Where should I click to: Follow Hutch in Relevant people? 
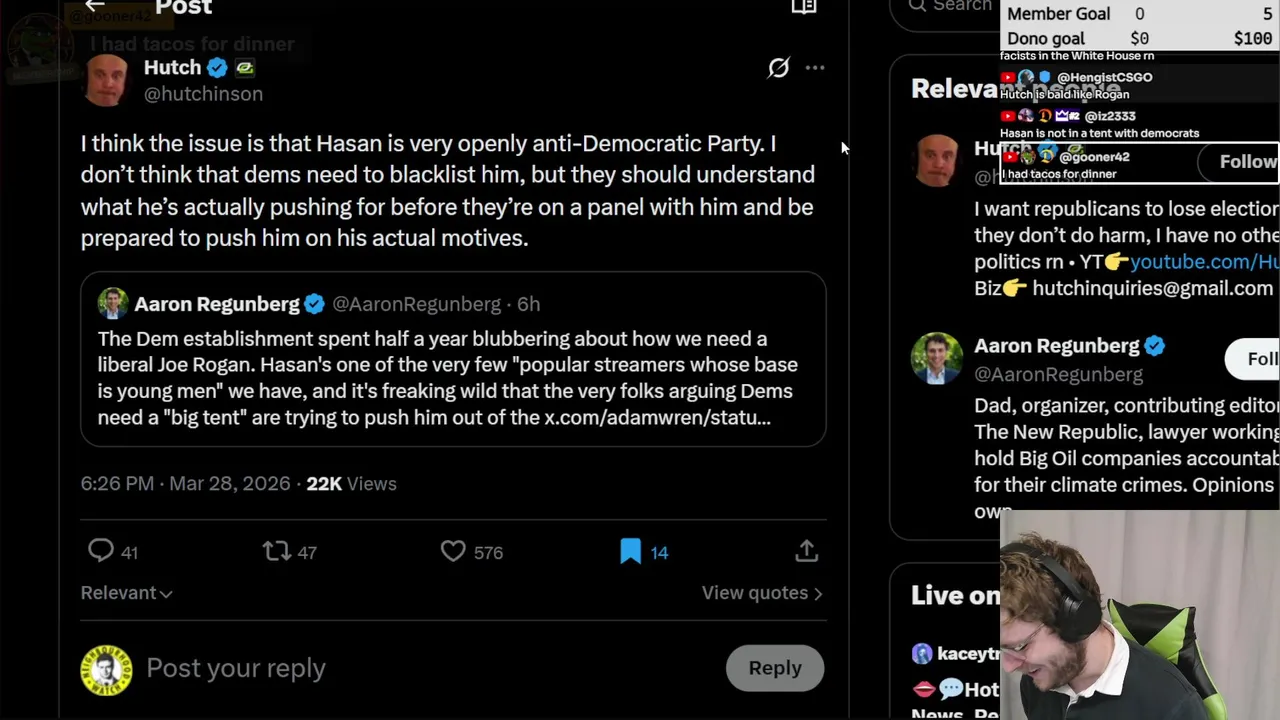tap(1246, 162)
